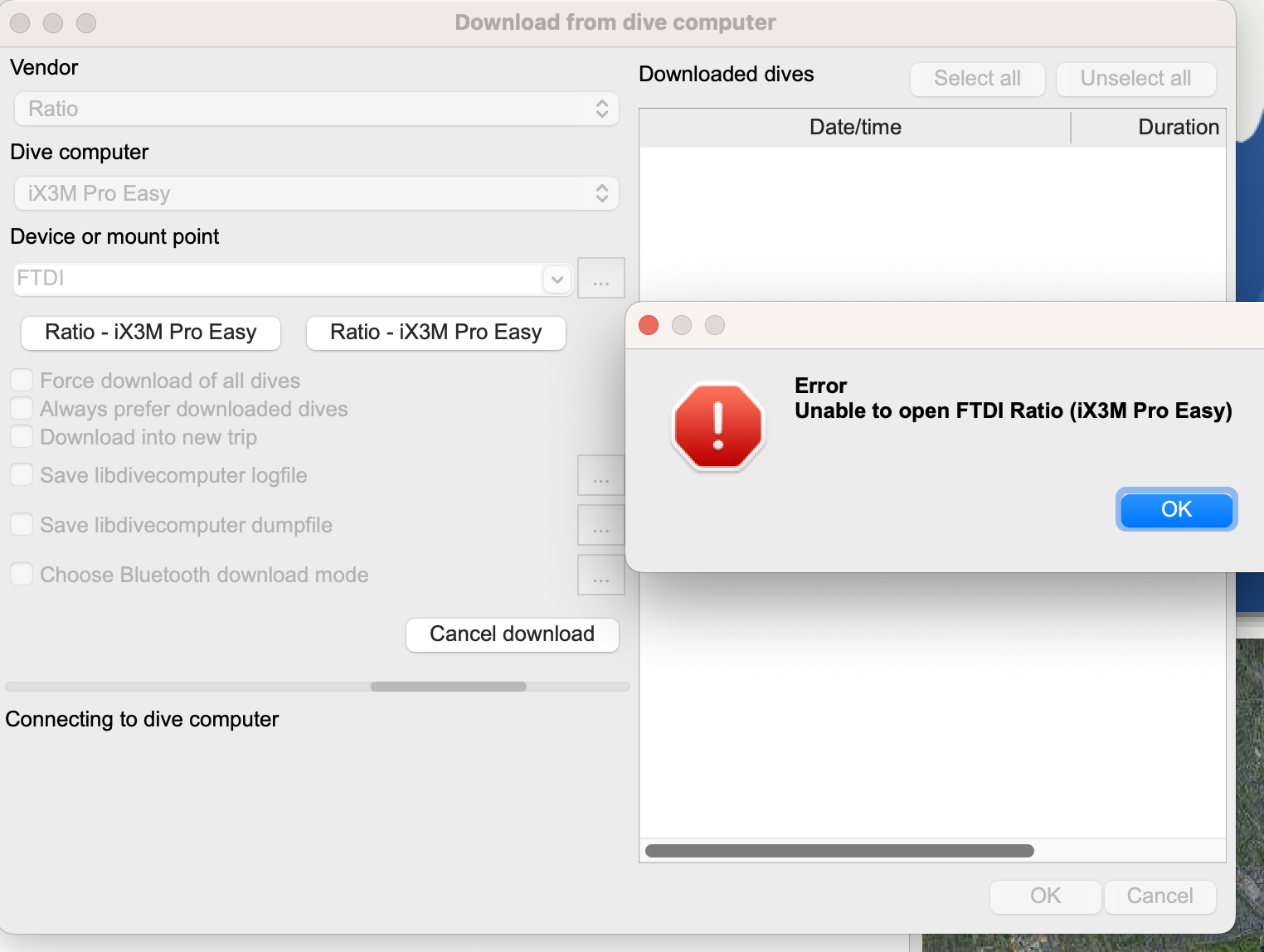Click ellipsis button for dumpfile path
1264x952 pixels.
coord(601,525)
